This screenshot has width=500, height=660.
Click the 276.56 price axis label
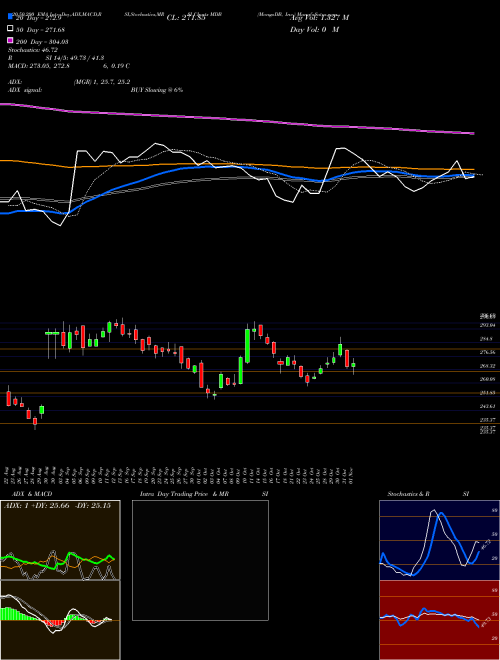pyautogui.click(x=488, y=352)
